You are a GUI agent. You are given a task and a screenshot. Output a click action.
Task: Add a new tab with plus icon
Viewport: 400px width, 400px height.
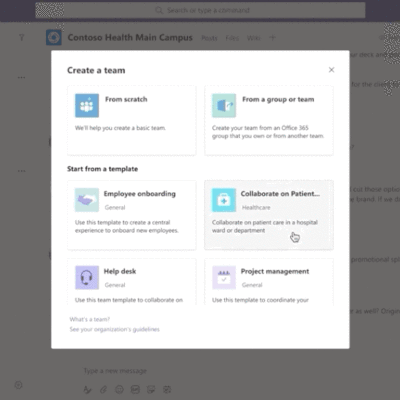(x=272, y=38)
